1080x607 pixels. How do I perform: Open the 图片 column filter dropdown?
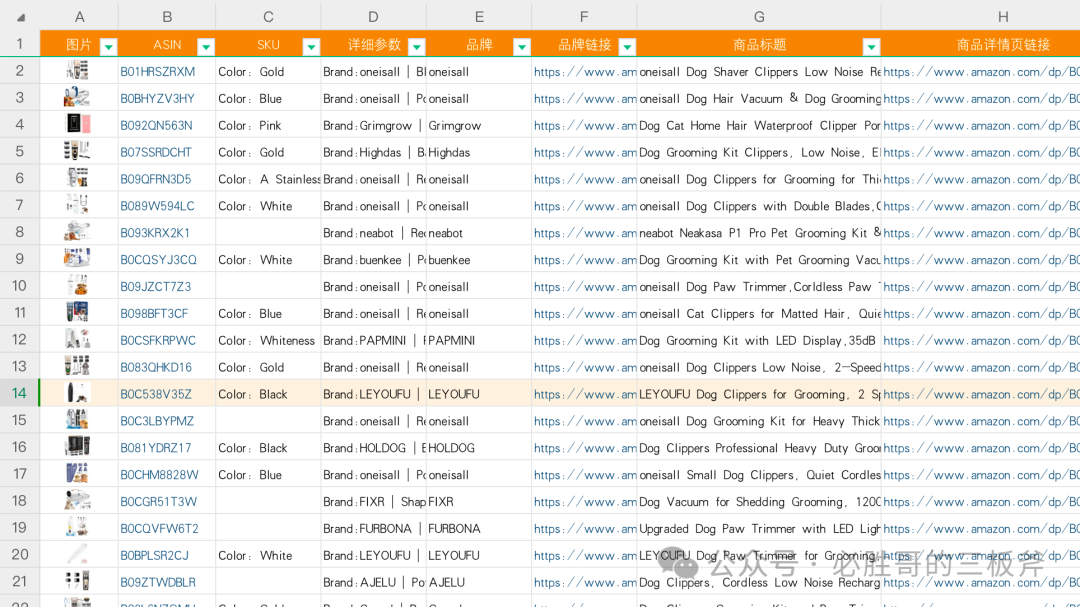(x=109, y=46)
